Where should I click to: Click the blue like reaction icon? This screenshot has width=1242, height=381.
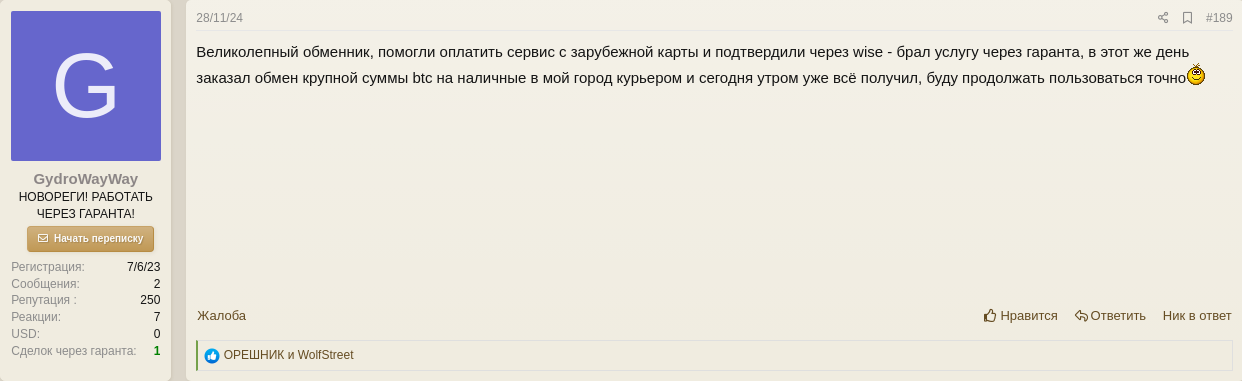coord(212,356)
